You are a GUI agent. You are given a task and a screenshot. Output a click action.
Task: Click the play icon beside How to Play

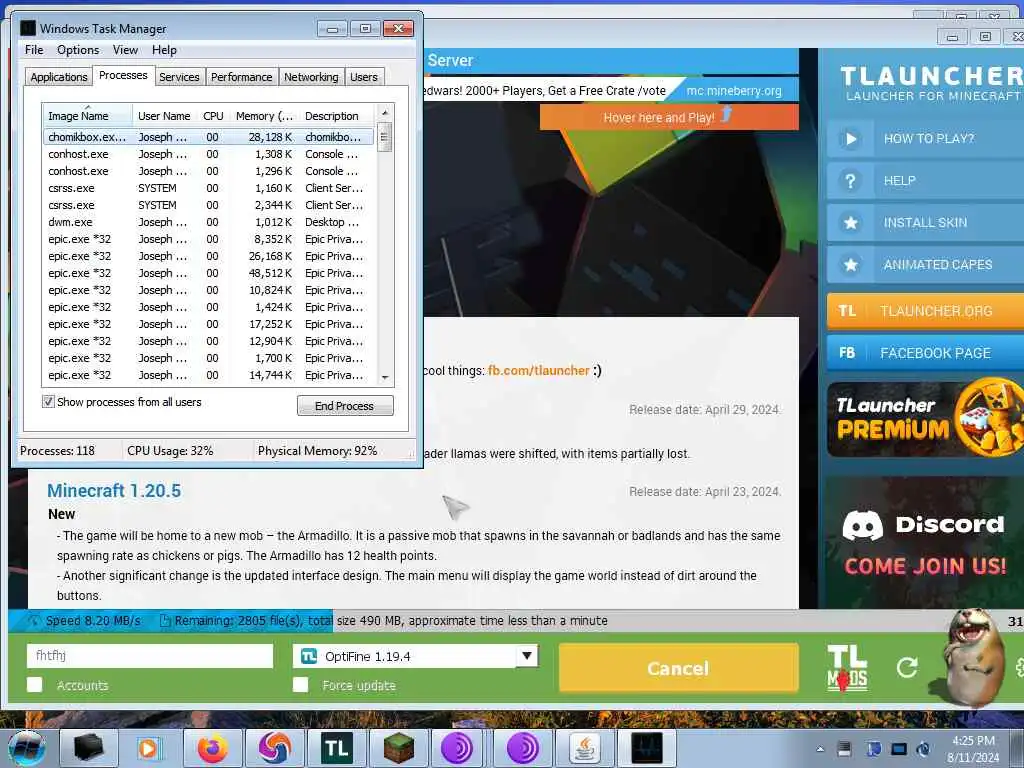pos(850,138)
